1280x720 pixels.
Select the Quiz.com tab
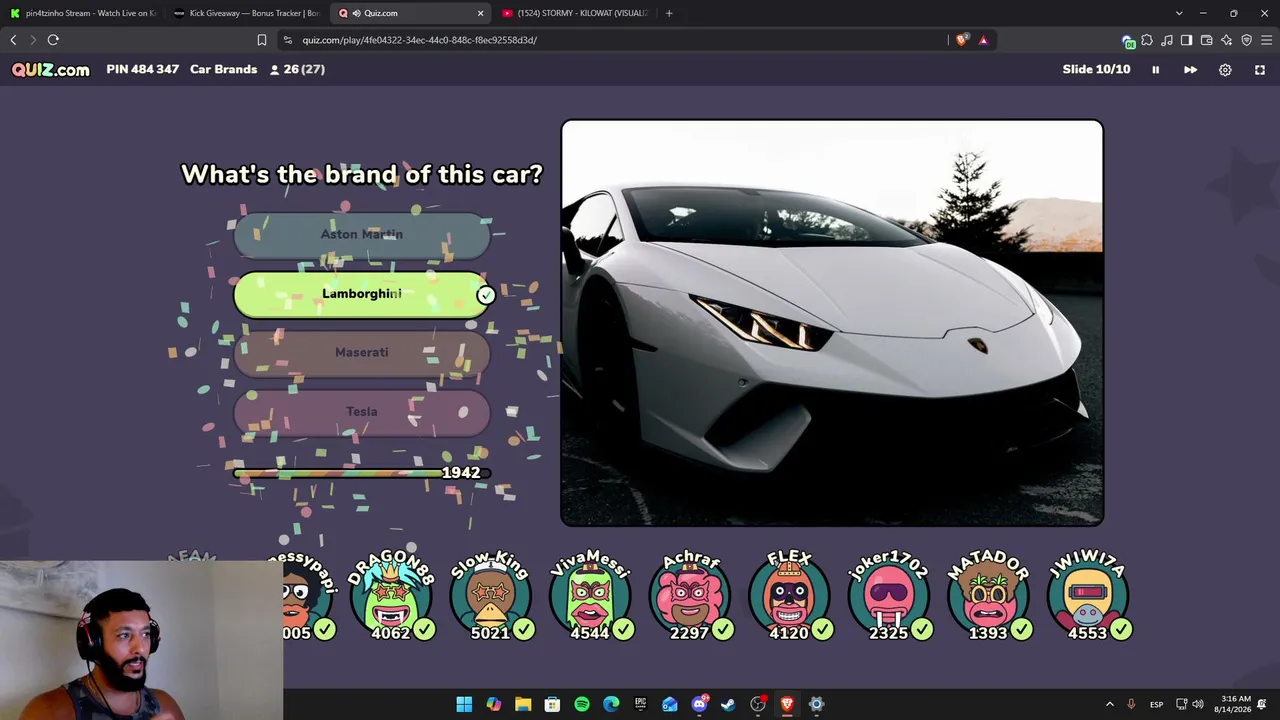410,13
